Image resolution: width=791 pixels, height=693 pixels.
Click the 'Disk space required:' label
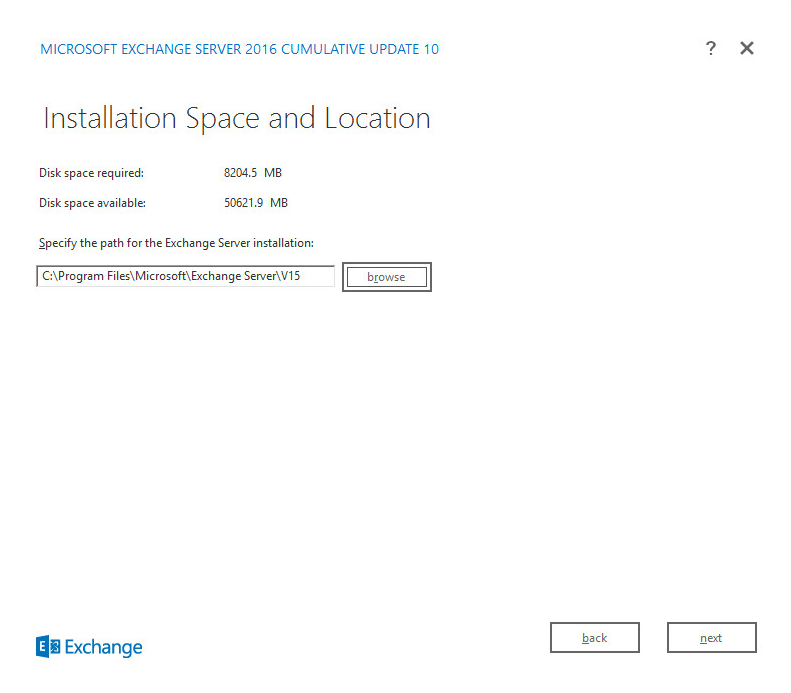(x=91, y=173)
